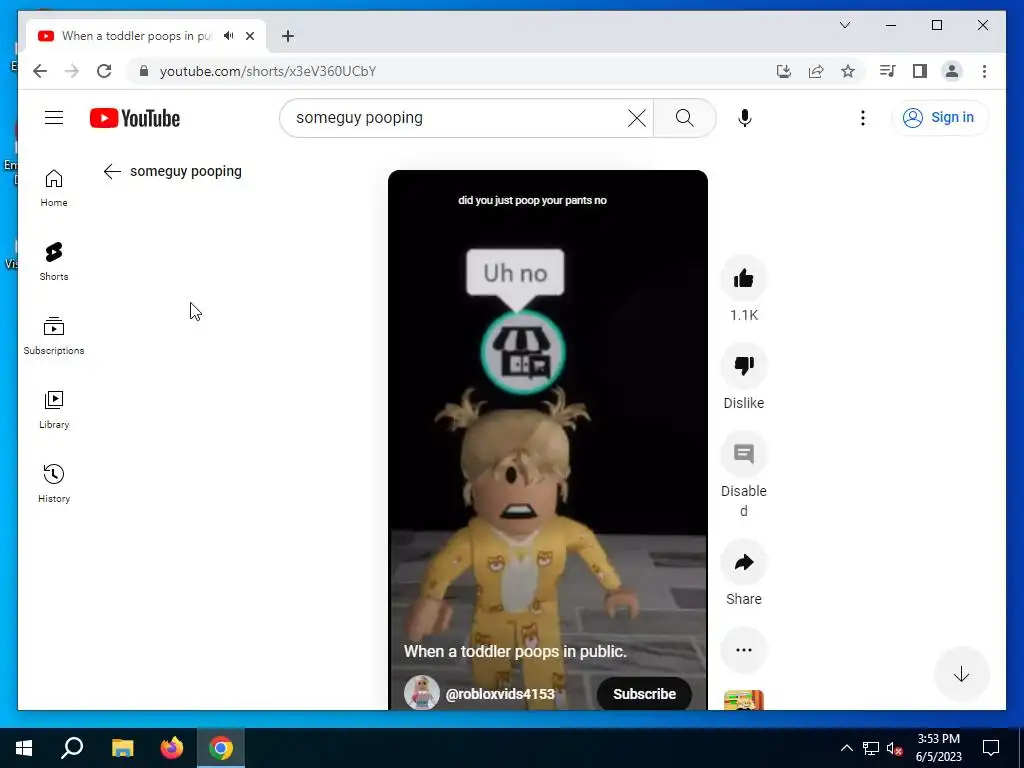Open @robloxvids4153 channel link
Image resolution: width=1024 pixels, height=768 pixels.
pyautogui.click(x=500, y=694)
